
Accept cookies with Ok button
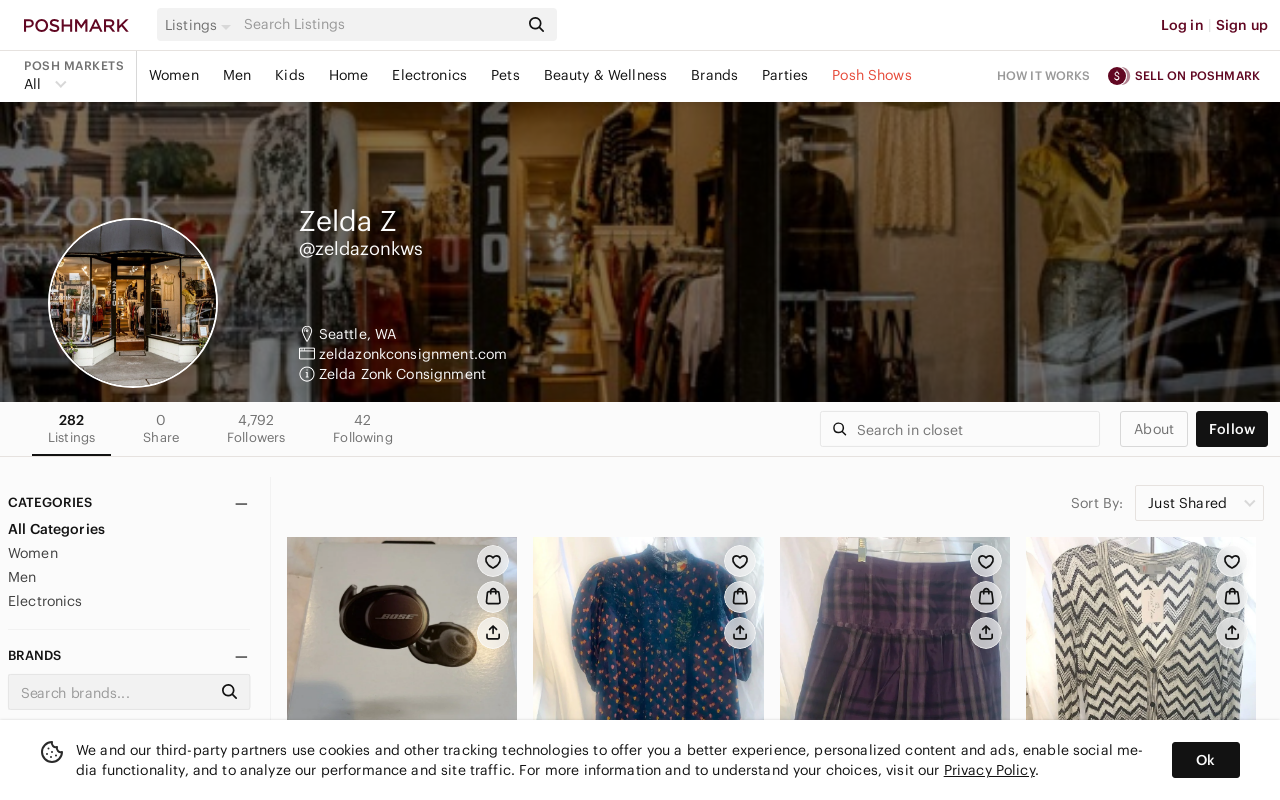[1206, 760]
